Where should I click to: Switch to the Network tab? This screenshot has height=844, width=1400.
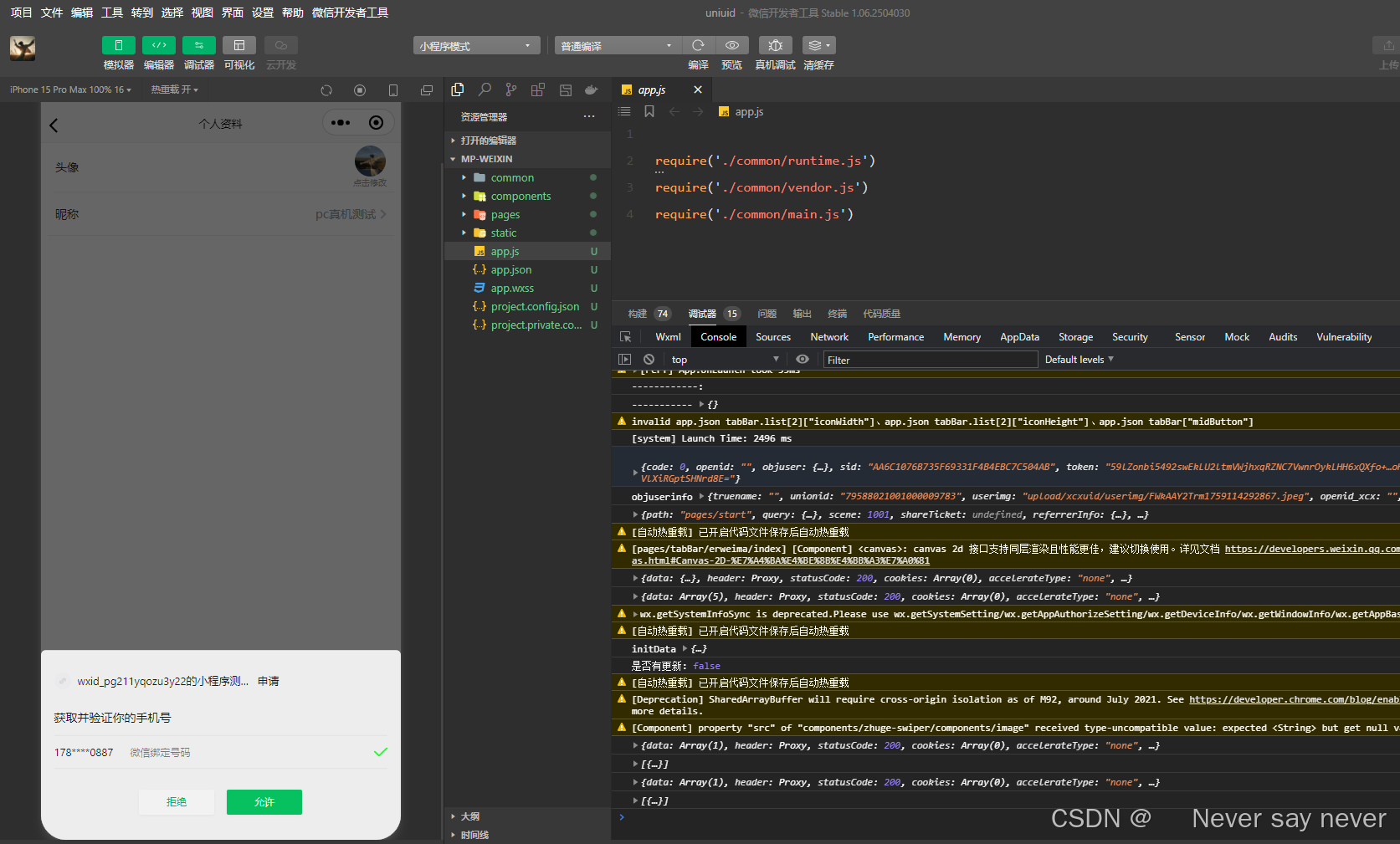(829, 337)
